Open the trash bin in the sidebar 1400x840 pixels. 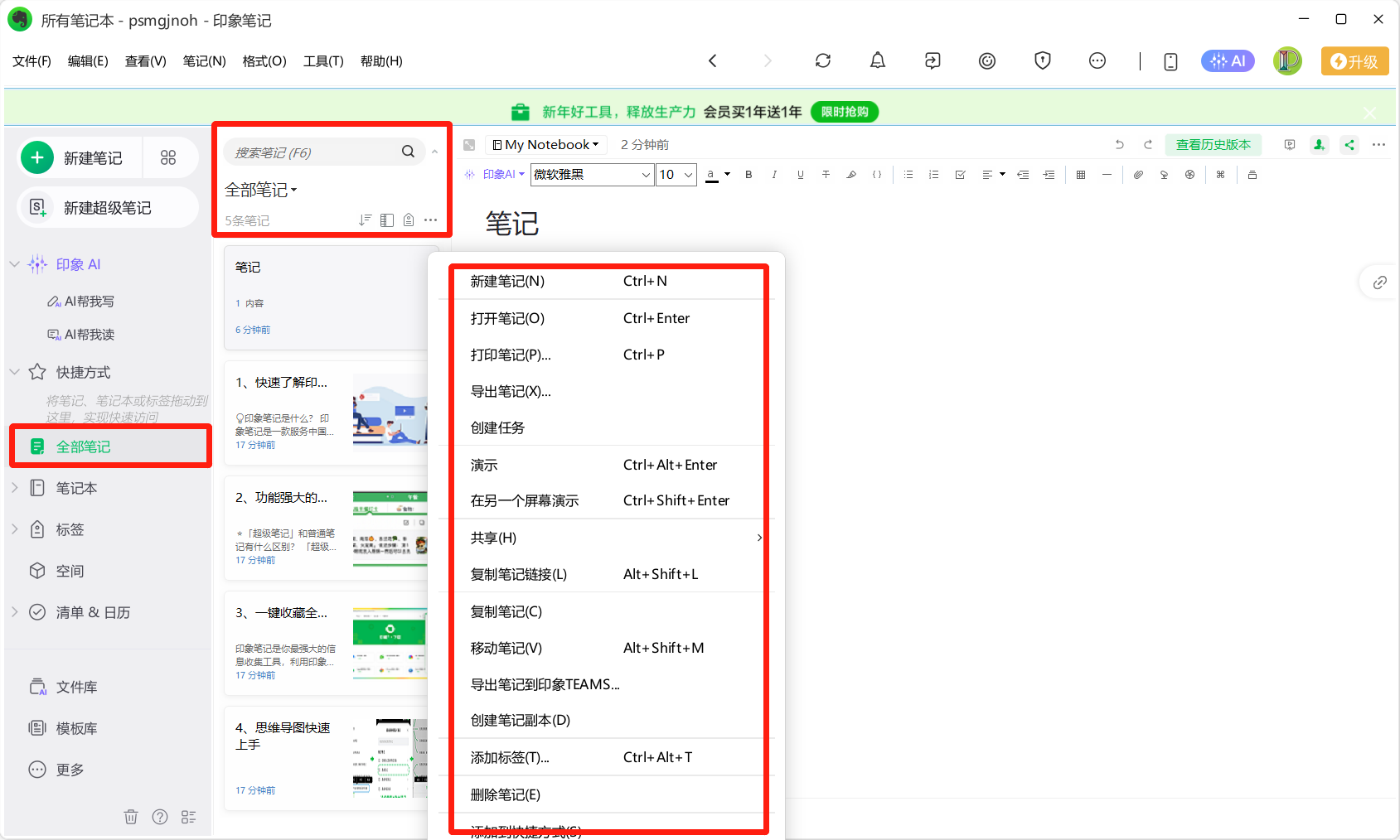[x=131, y=817]
